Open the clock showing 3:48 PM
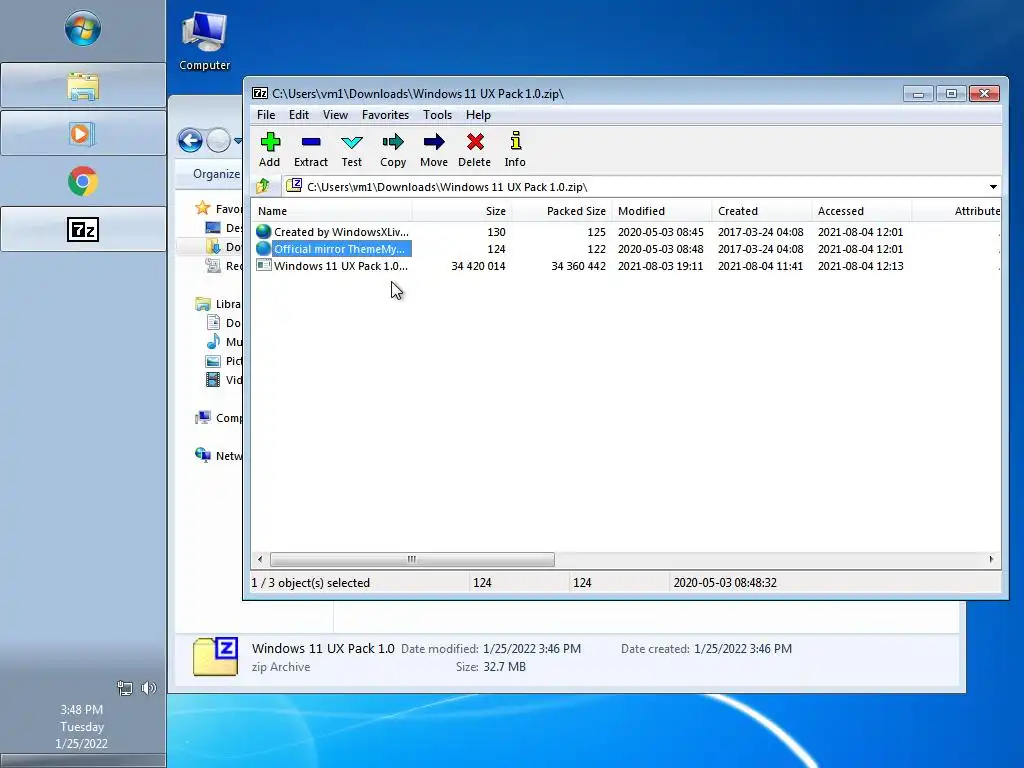1024x768 pixels. click(82, 726)
